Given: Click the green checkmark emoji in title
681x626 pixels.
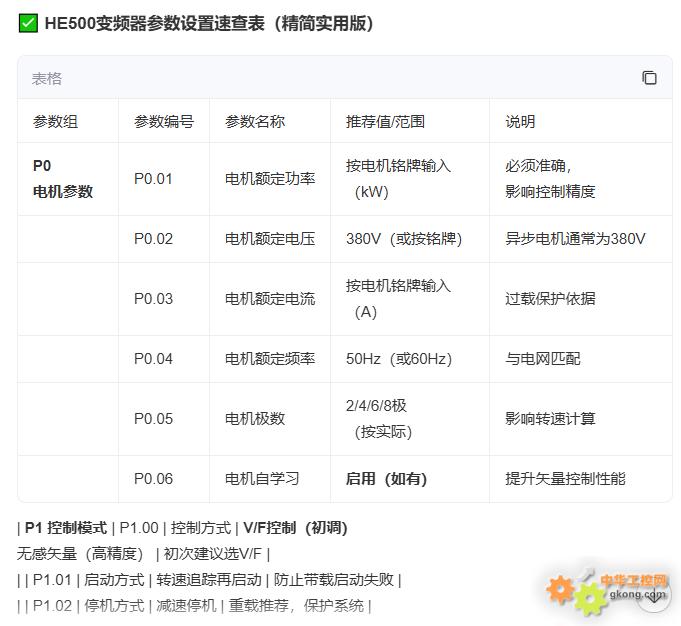Looking at the screenshot, I should [x=28, y=23].
